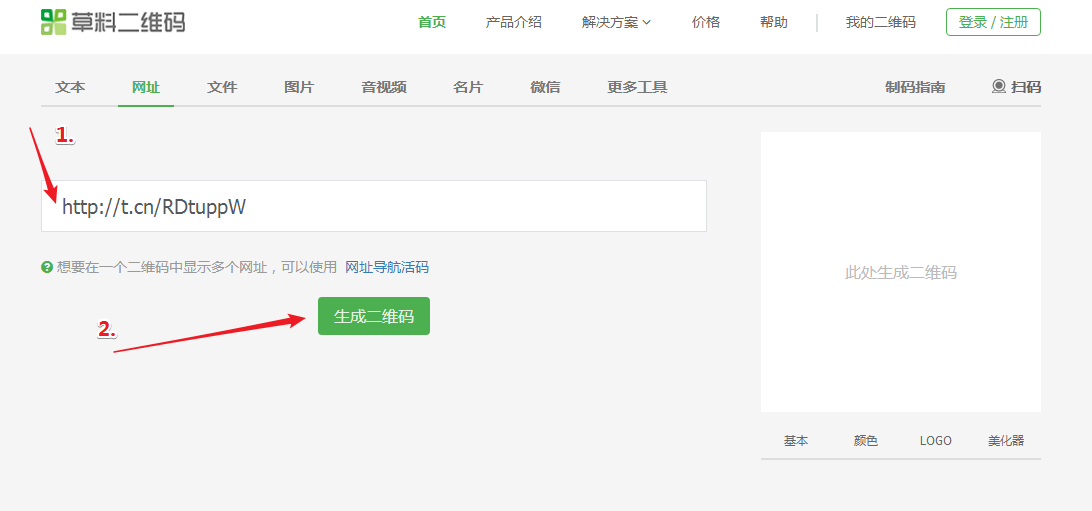Select the 基本 style tab
This screenshot has height=511, width=1092.
796,441
